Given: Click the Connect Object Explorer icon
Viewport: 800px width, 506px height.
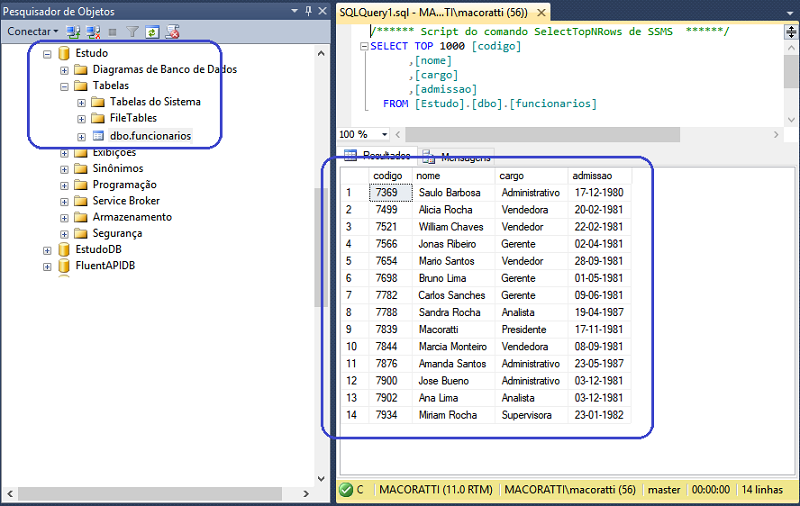Looking at the screenshot, I should [75, 32].
